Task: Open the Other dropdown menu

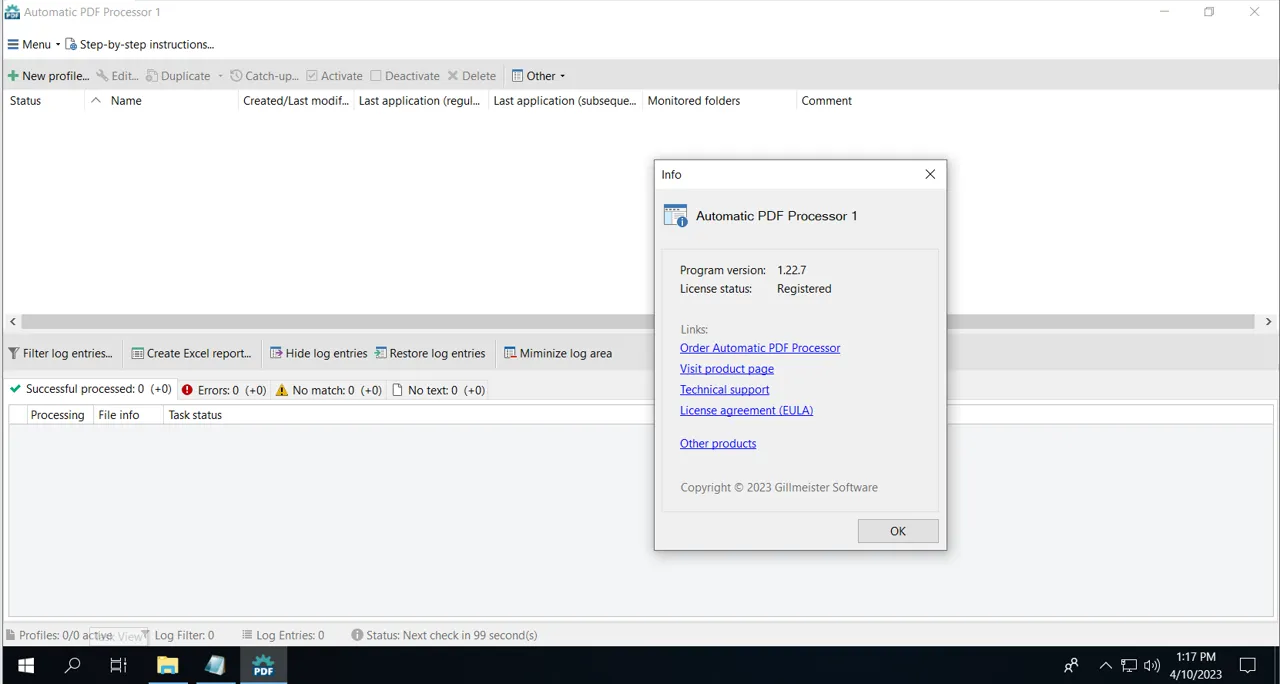Action: tap(538, 76)
